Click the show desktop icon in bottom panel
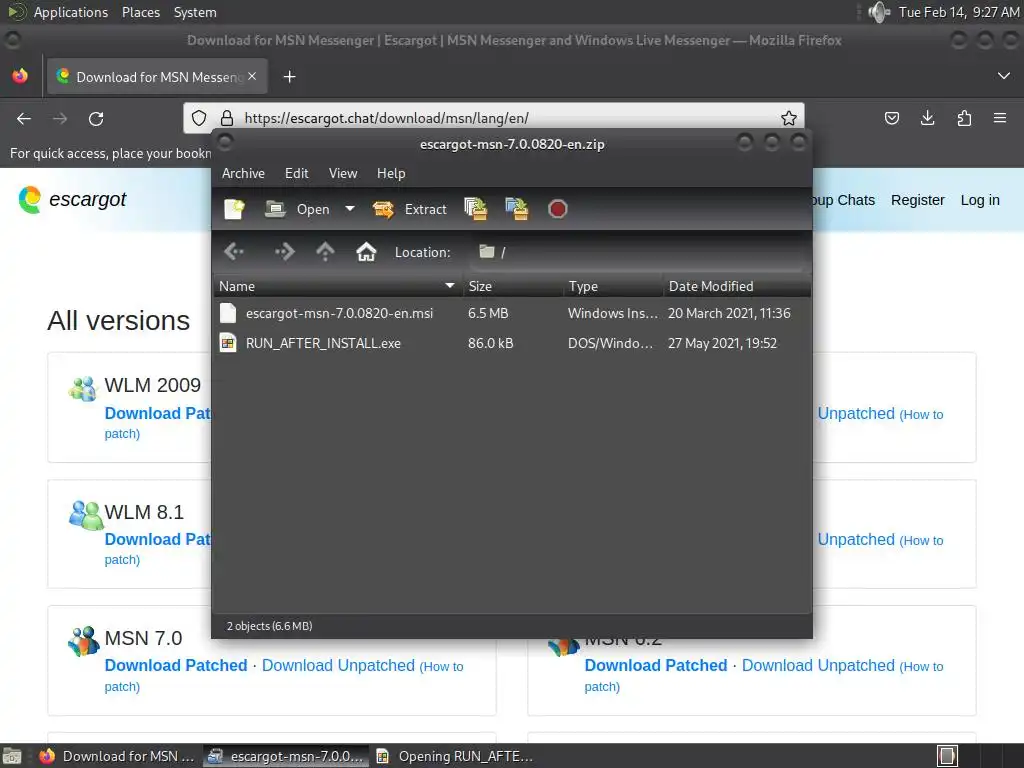Screen dimensions: 1024x768 [12, 756]
